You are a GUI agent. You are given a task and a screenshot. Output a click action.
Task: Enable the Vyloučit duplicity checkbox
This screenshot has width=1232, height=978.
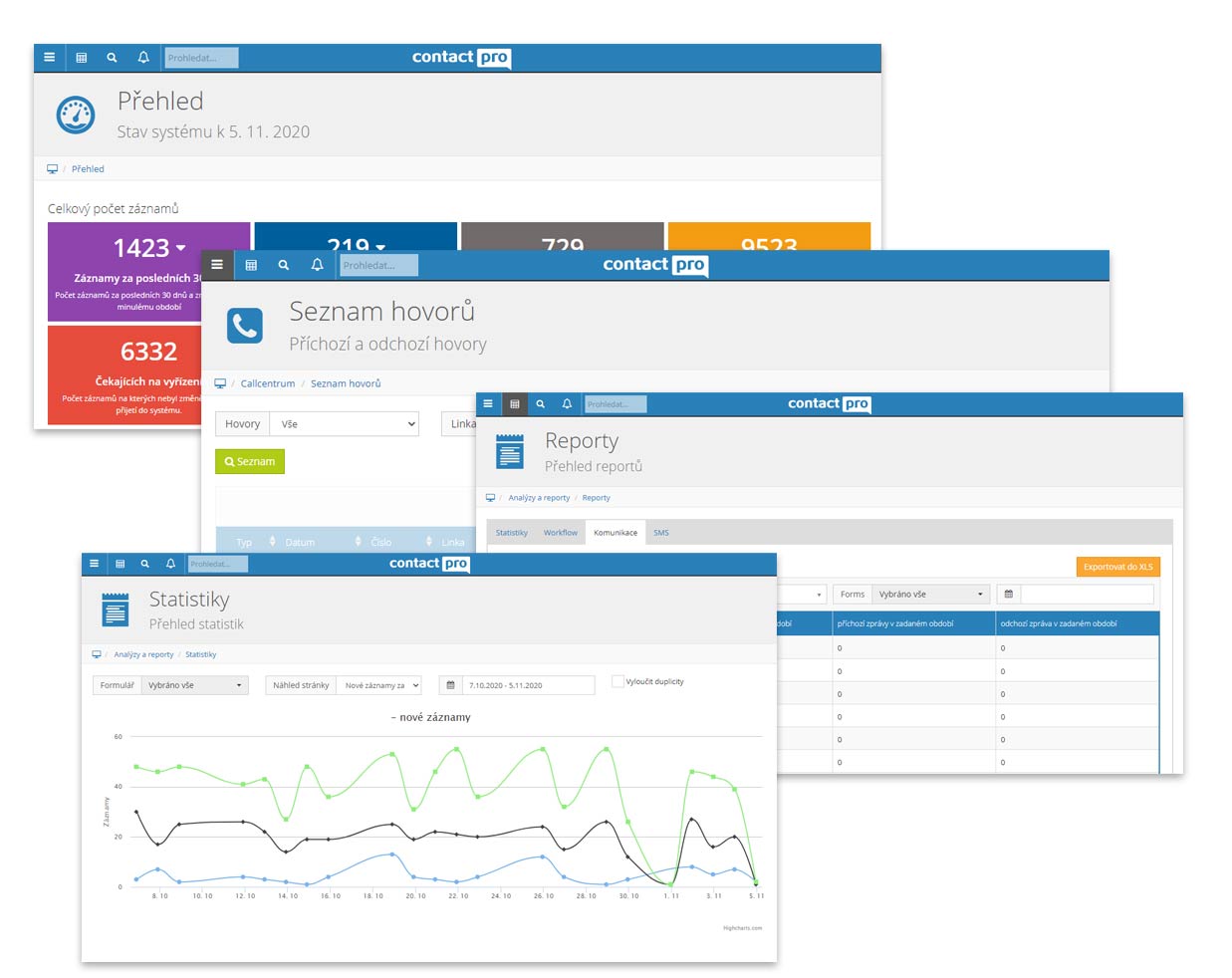tap(616, 681)
